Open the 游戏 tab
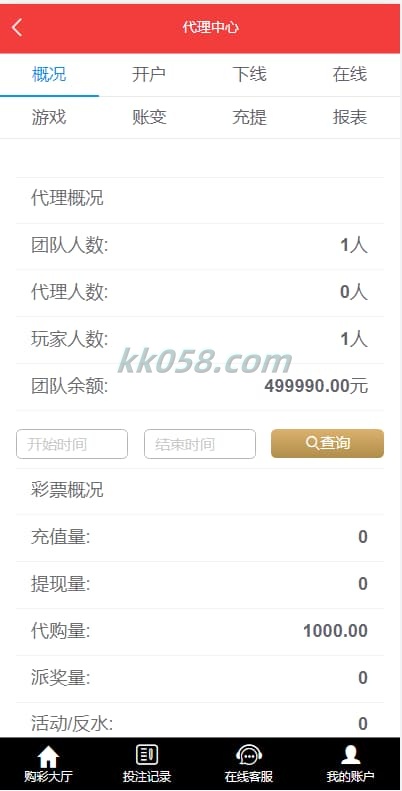This screenshot has height=791, width=402. 49,118
